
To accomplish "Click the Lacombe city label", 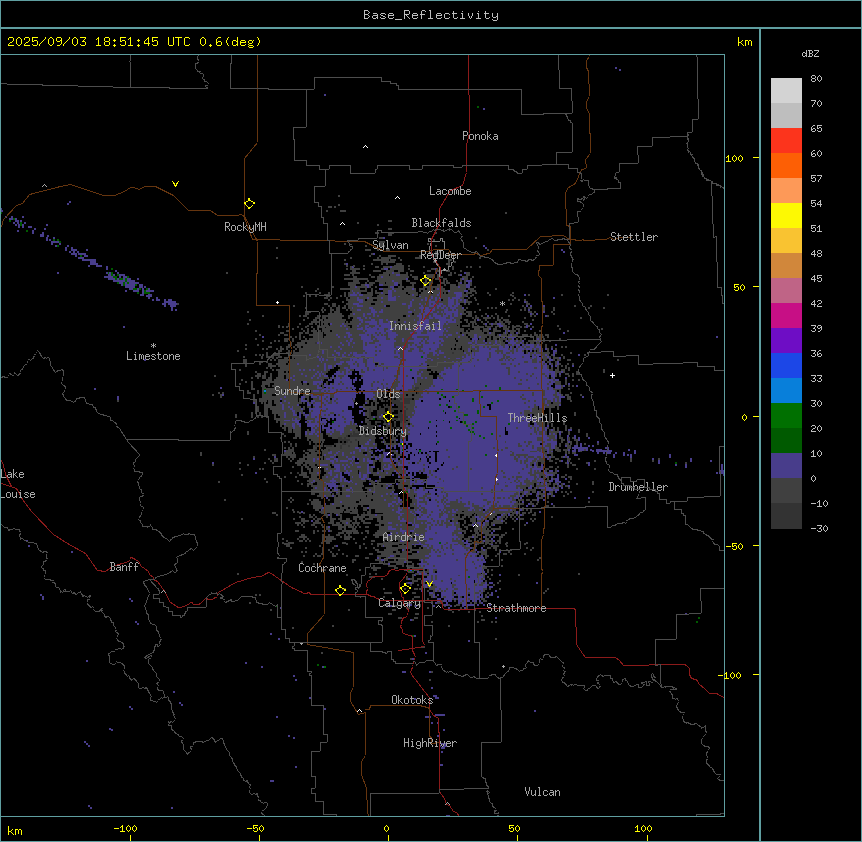I will coord(450,191).
